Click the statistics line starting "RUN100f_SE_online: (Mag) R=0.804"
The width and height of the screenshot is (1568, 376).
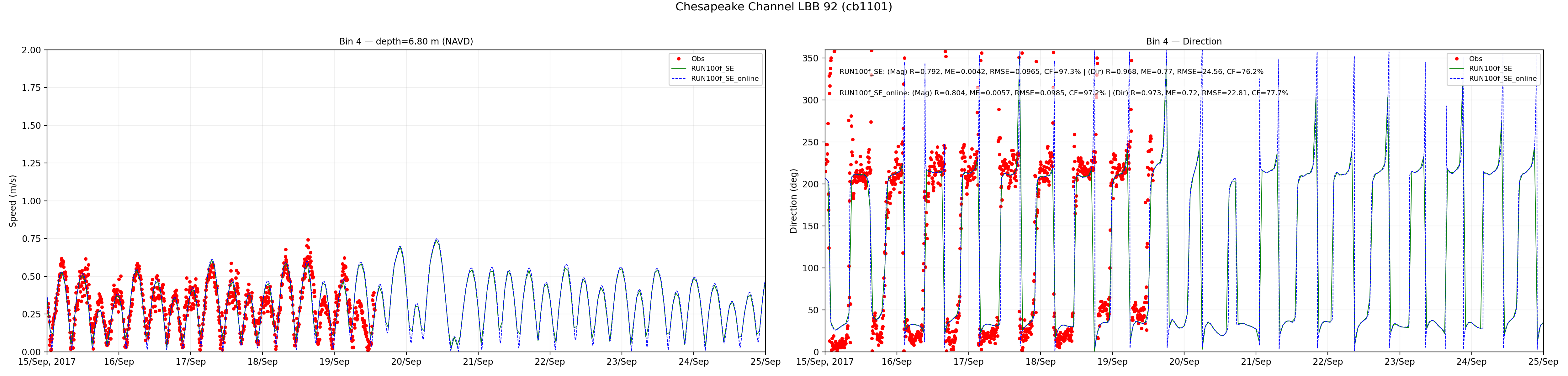pos(1063,93)
